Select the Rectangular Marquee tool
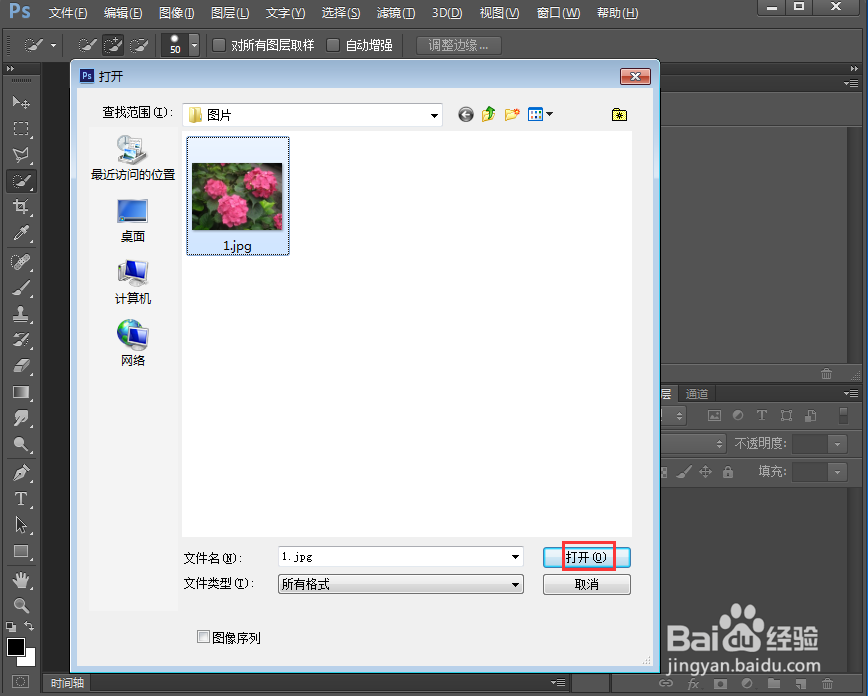Image resolution: width=868 pixels, height=696 pixels. point(21,128)
